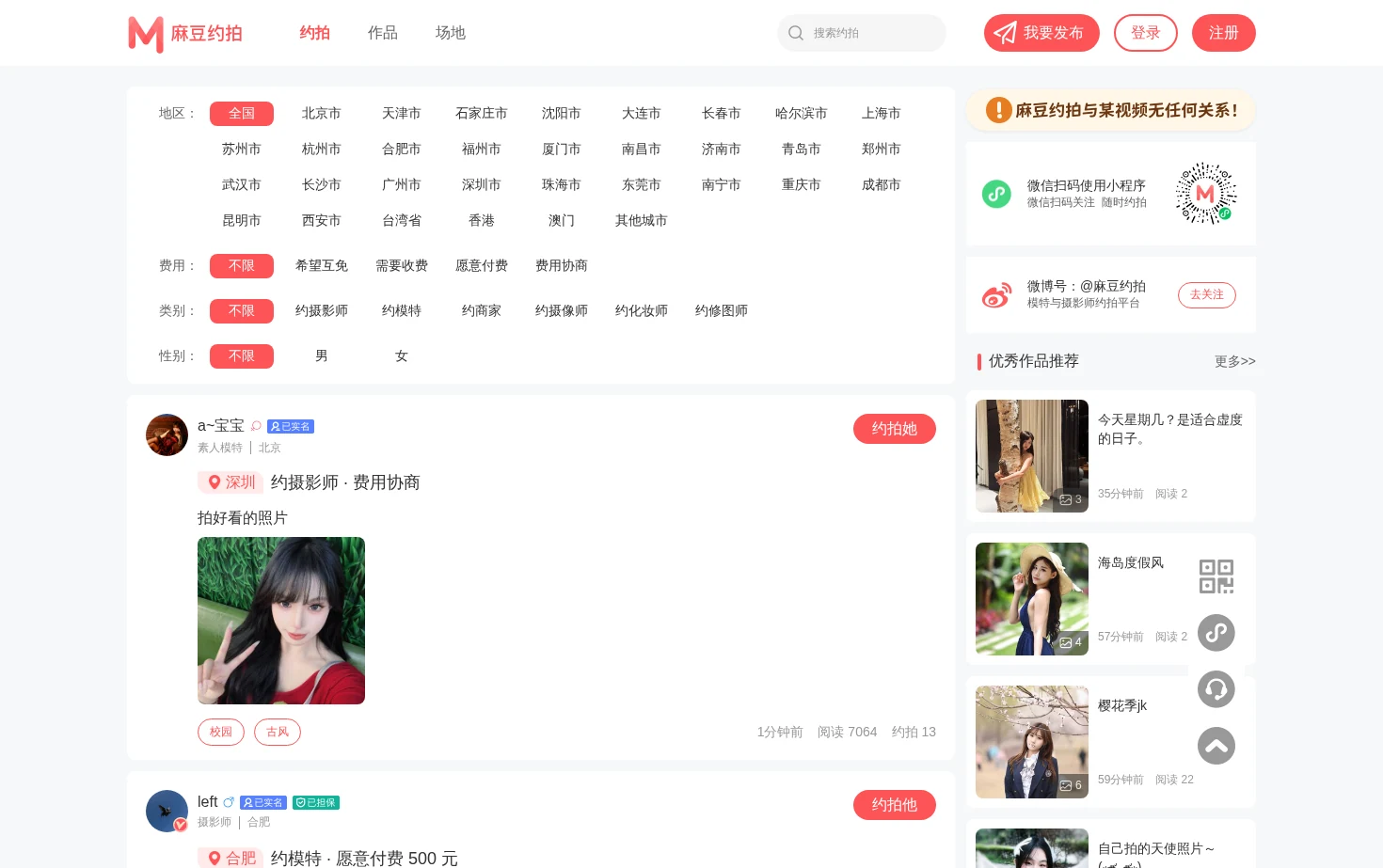Open the 海岛度假风 work thumbnail
This screenshot has width=1383, height=868.
pos(1032,599)
